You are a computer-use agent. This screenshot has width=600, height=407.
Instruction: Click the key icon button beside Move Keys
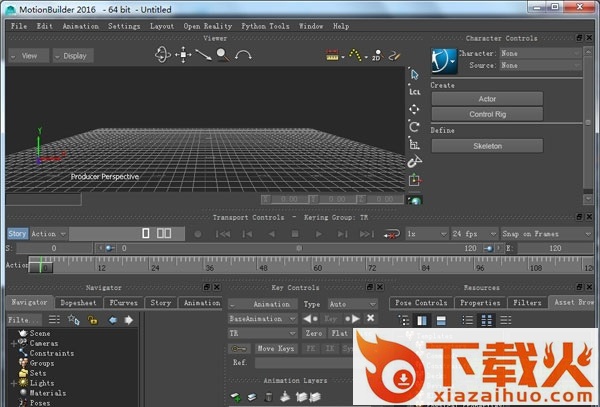(x=239, y=348)
